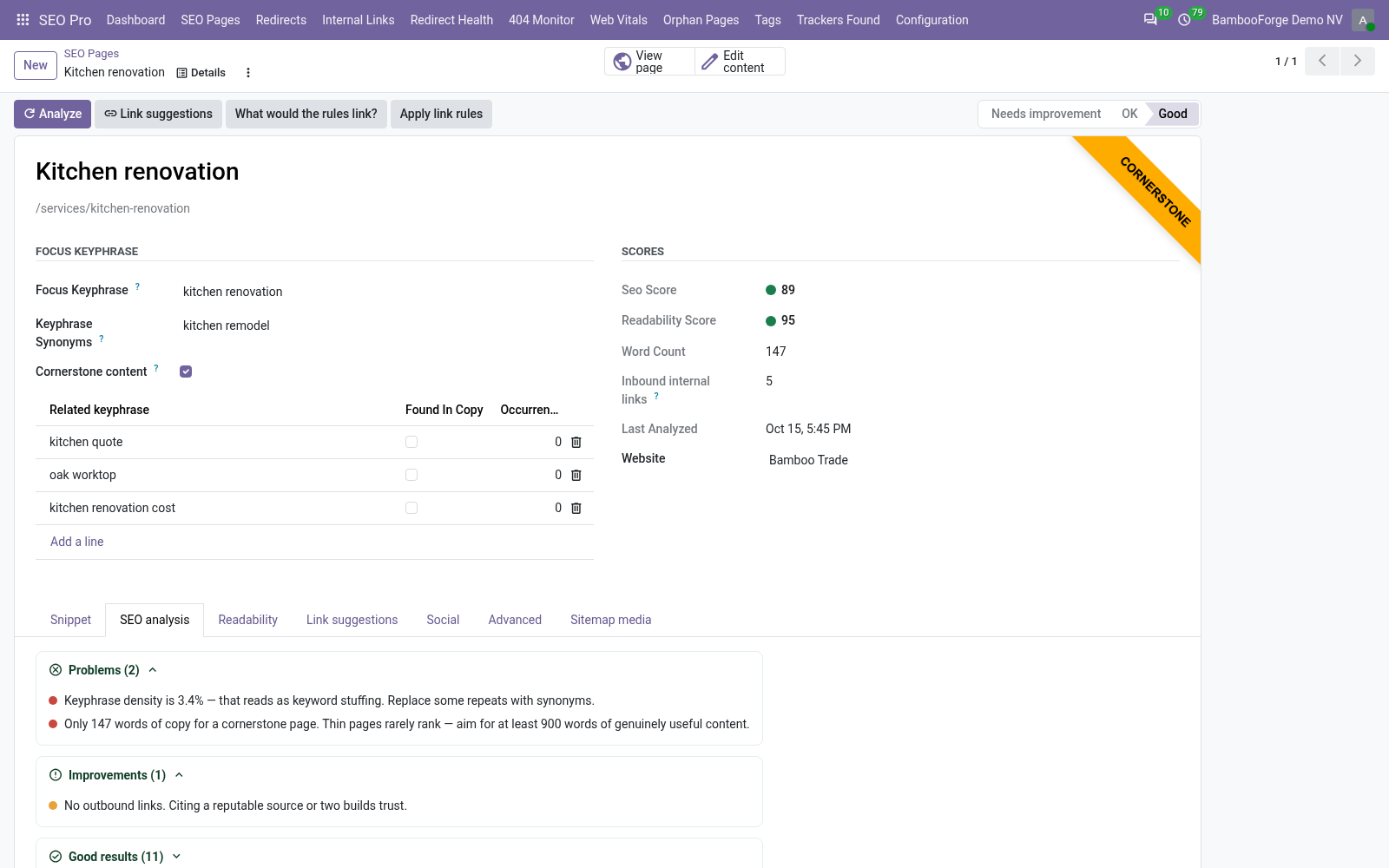Open the Configuration menu

click(931, 20)
